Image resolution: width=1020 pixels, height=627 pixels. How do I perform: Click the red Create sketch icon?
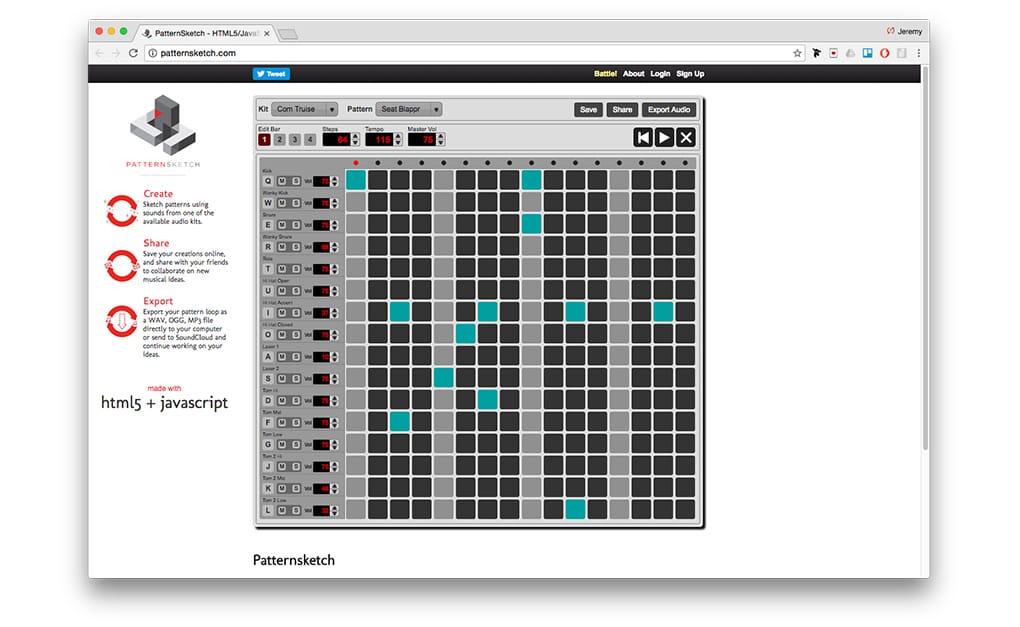(122, 210)
